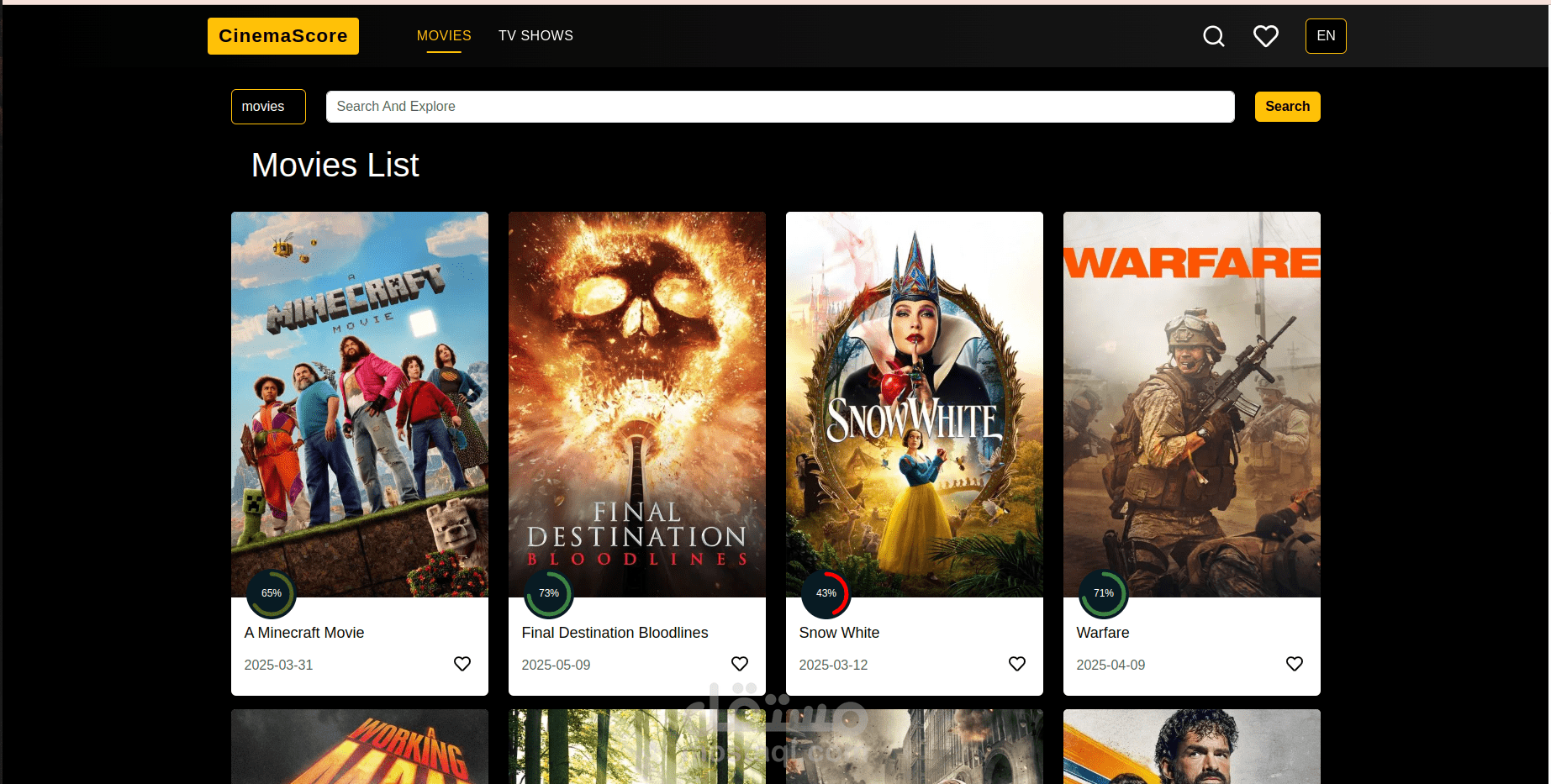The width and height of the screenshot is (1551, 784).
Task: Open the bearded man poster in bottom row
Action: click(1192, 747)
